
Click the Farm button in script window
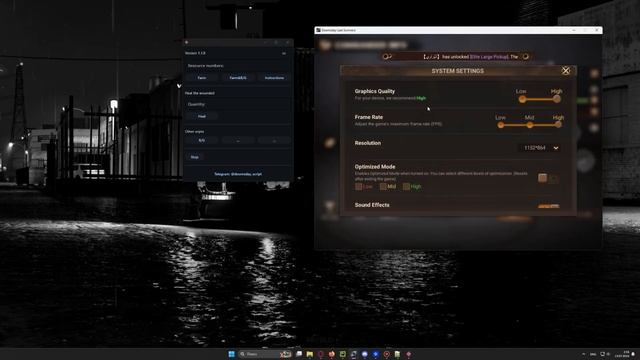click(202, 78)
